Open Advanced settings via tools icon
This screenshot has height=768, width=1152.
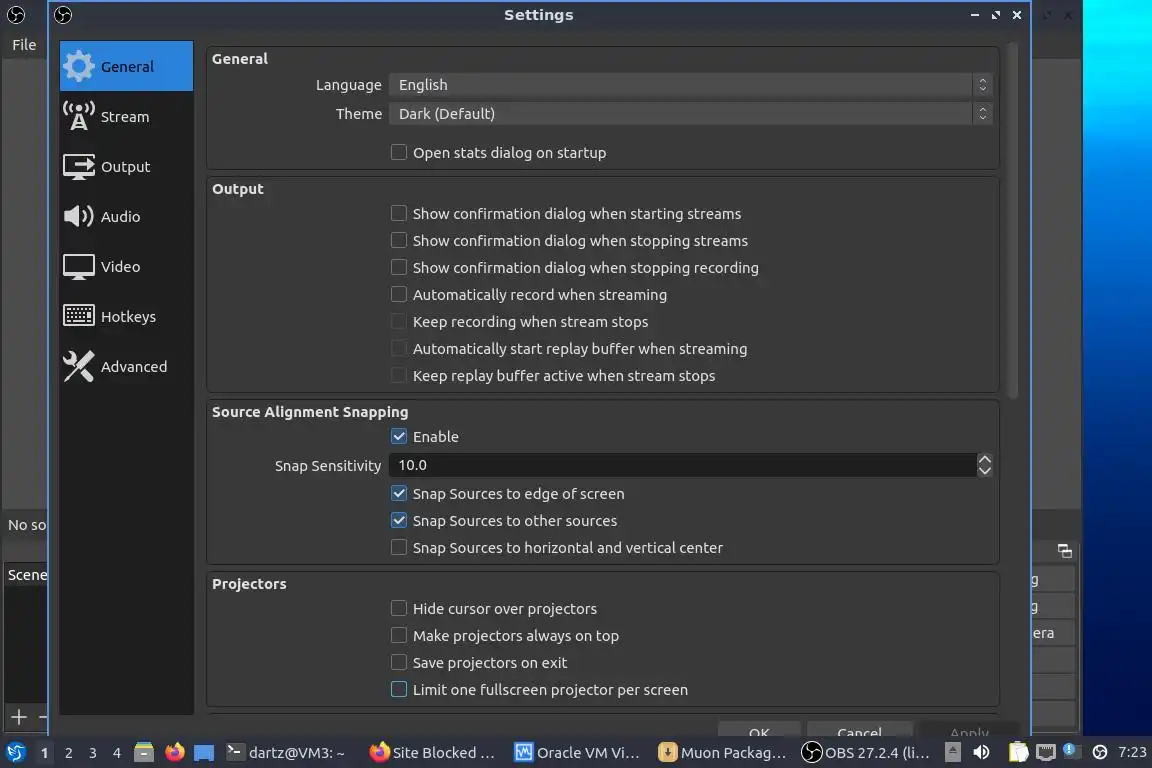click(79, 367)
